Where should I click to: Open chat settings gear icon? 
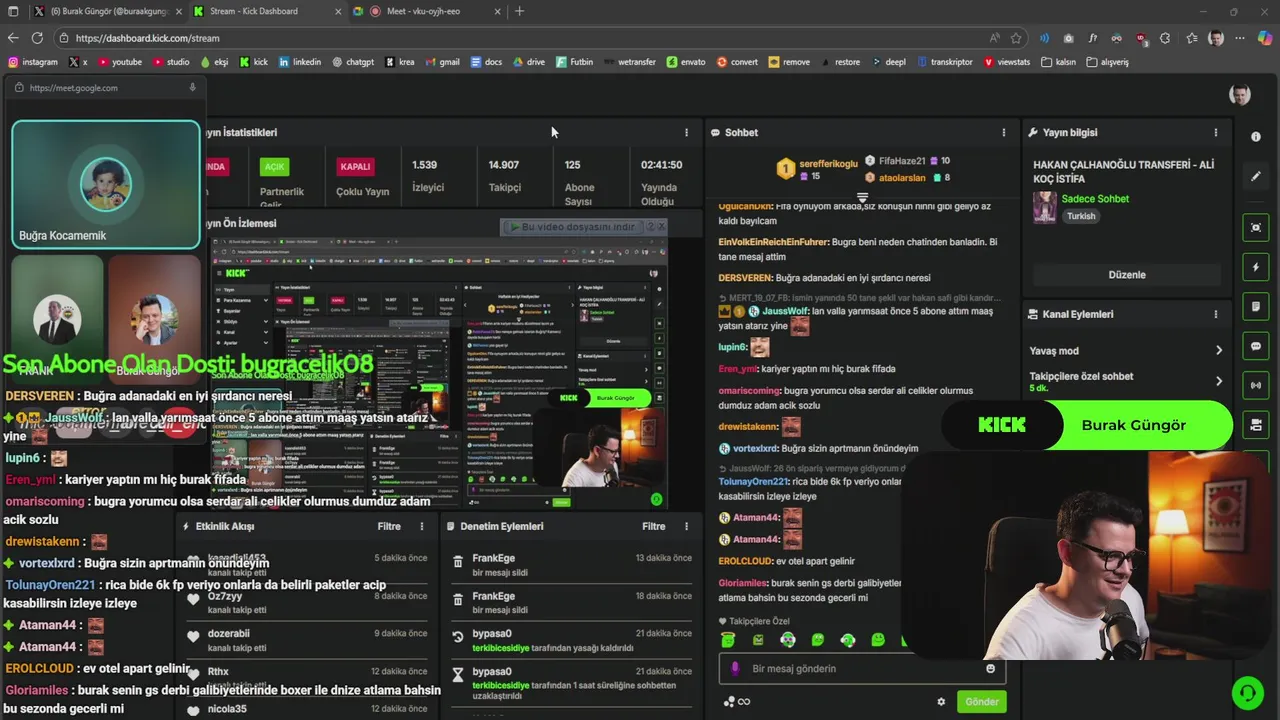pos(941,701)
